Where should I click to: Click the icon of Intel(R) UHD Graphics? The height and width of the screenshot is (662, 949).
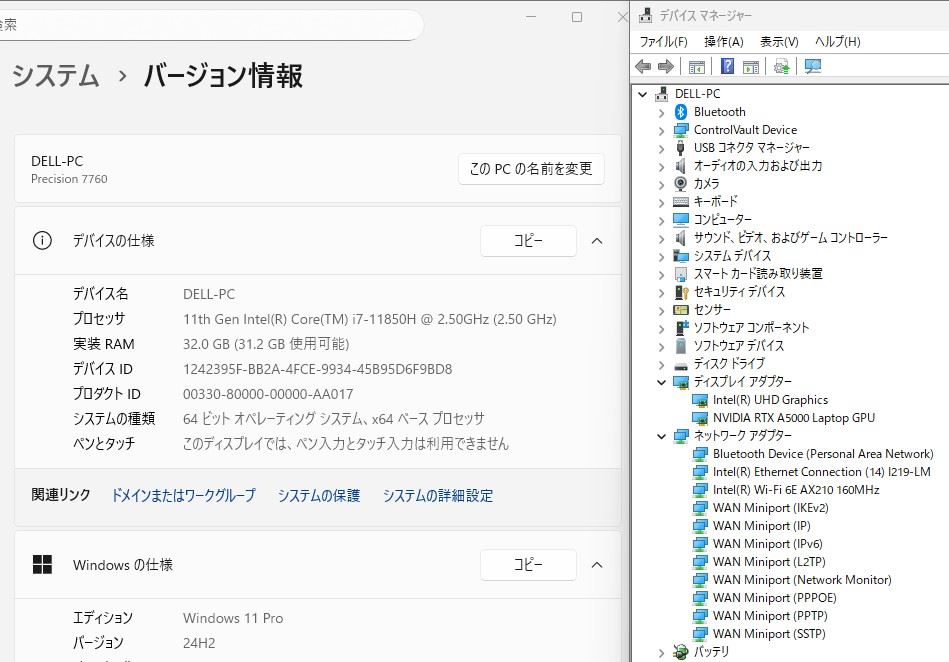point(700,400)
